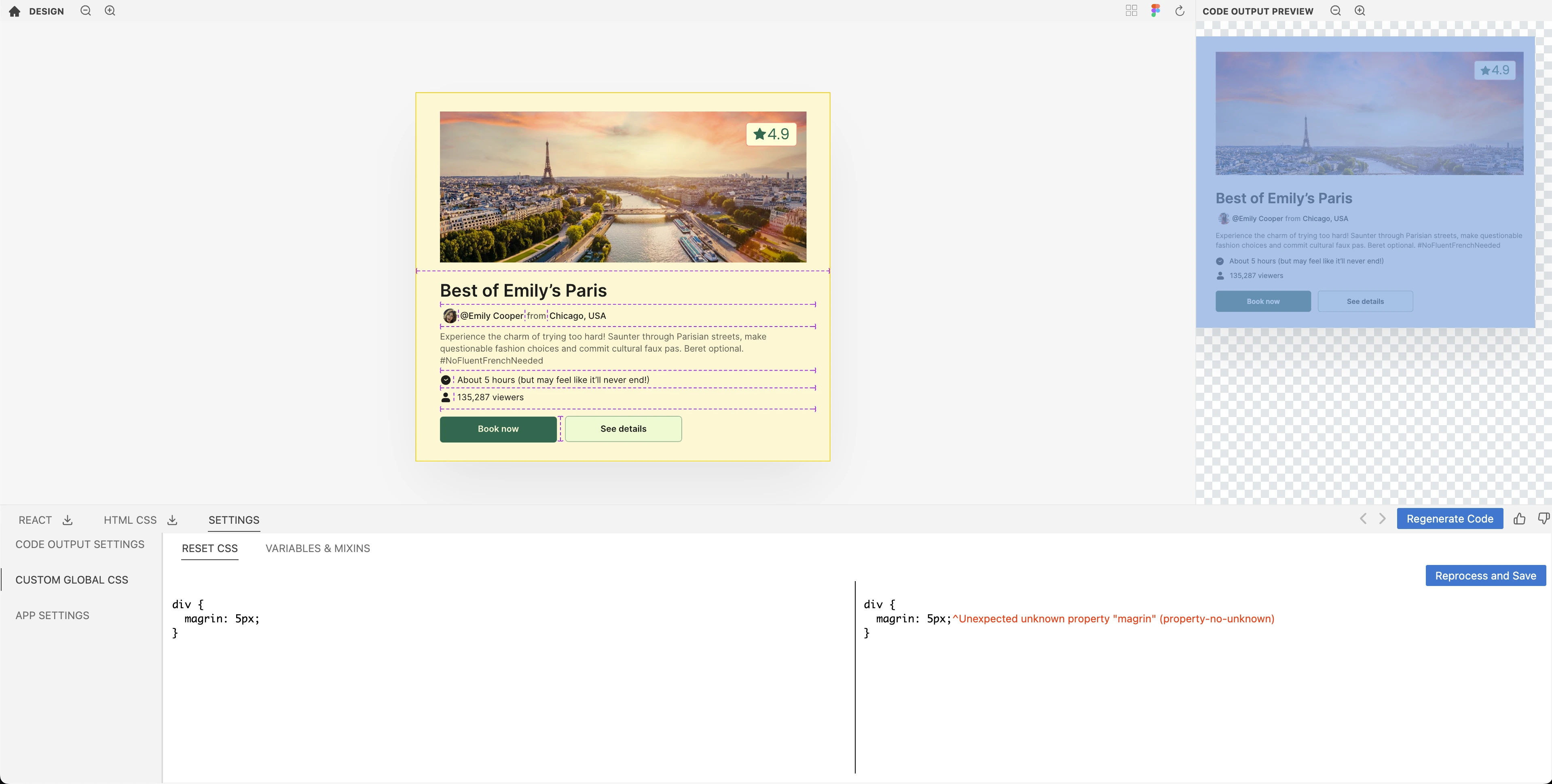The image size is (1552, 784).
Task: Go to the previous code version arrow
Action: pos(1363,518)
